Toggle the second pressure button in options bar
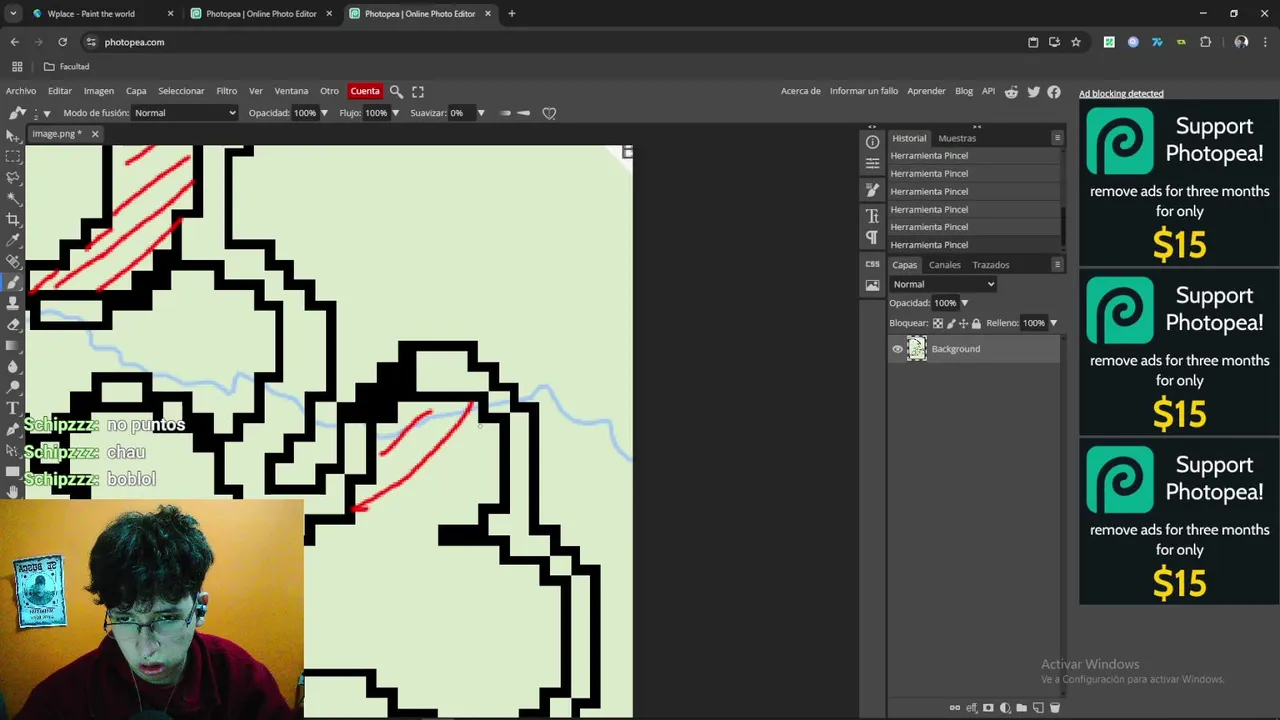1280x720 pixels. coord(523,113)
